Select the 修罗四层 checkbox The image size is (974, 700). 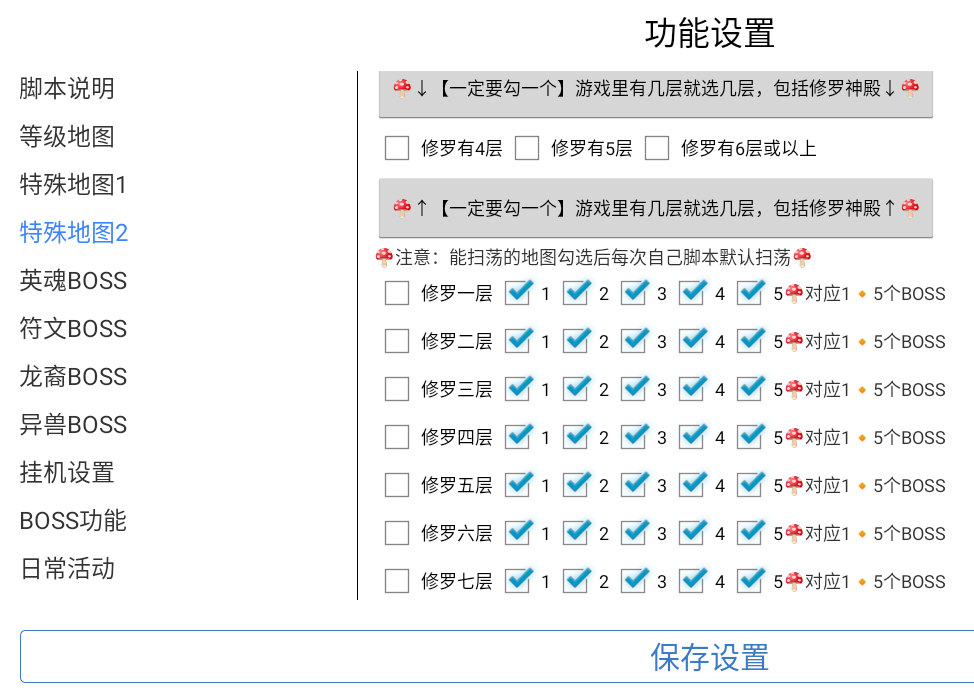tap(397, 437)
